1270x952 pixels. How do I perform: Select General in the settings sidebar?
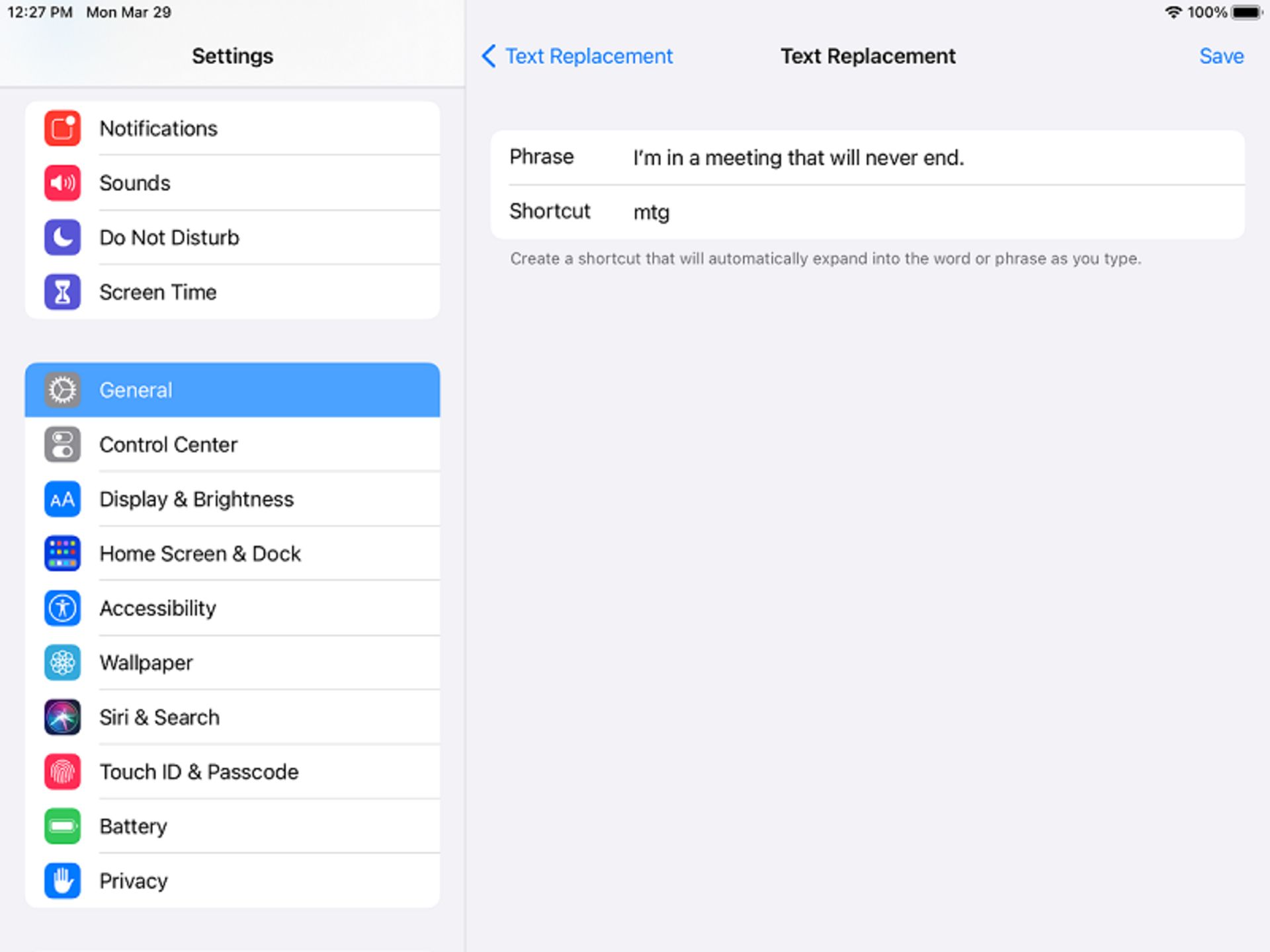232,390
